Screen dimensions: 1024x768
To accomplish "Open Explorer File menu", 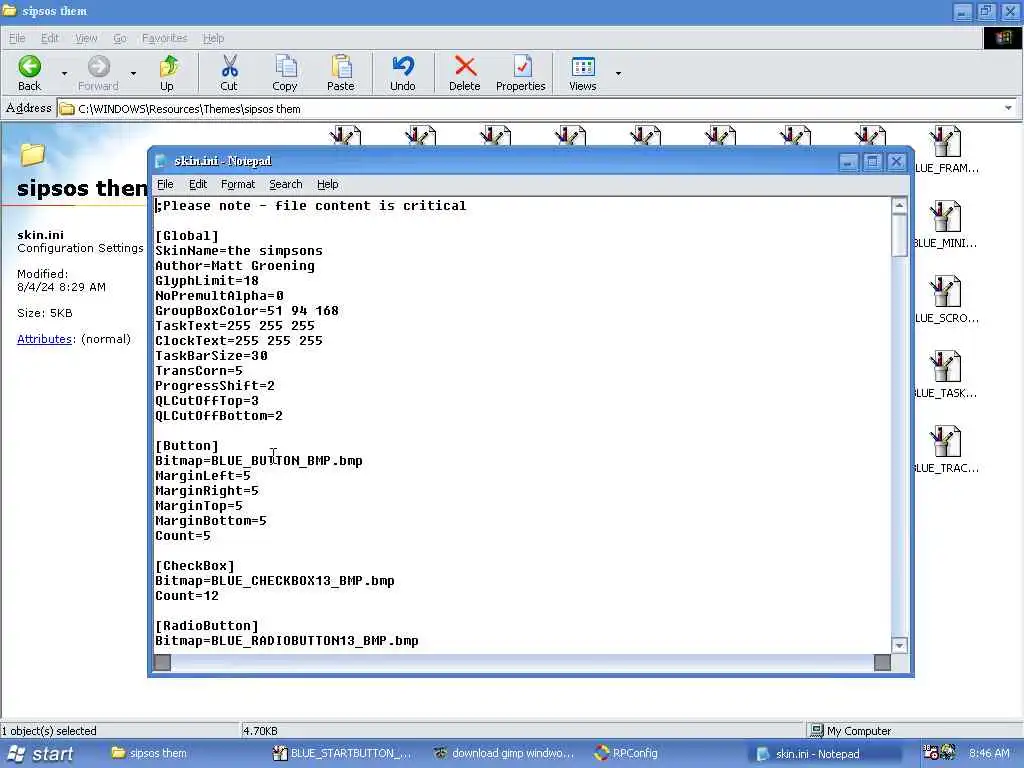I will 17,38.
